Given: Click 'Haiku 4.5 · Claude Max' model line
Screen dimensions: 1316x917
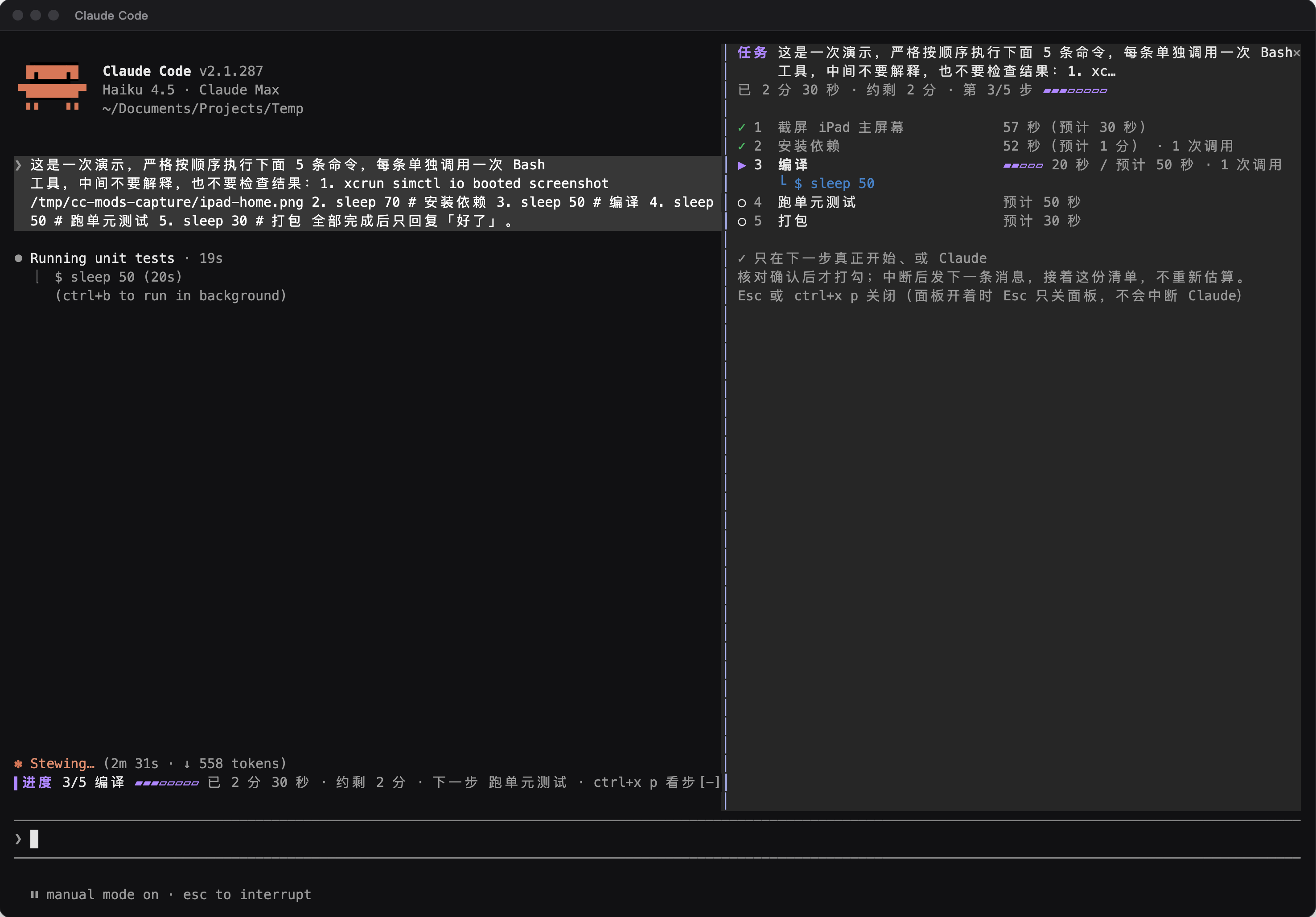Looking at the screenshot, I should 191,90.
